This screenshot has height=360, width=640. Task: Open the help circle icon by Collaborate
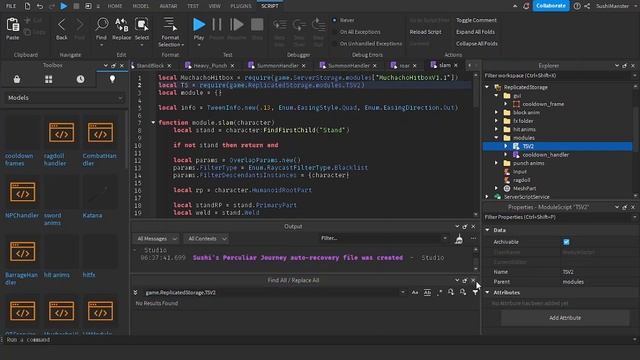pyautogui.click(x=577, y=6)
